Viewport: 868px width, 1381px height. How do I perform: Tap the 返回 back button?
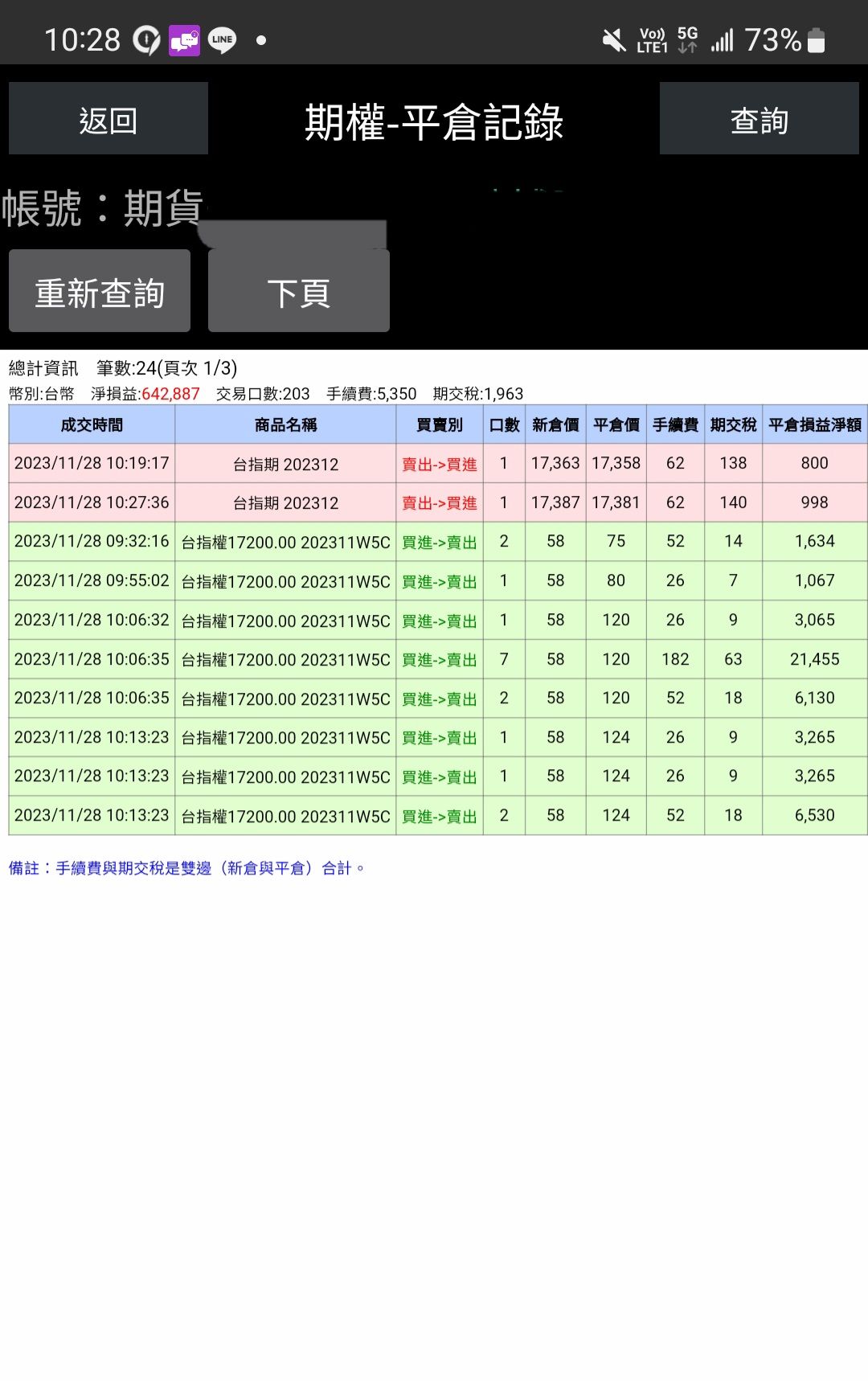click(108, 118)
